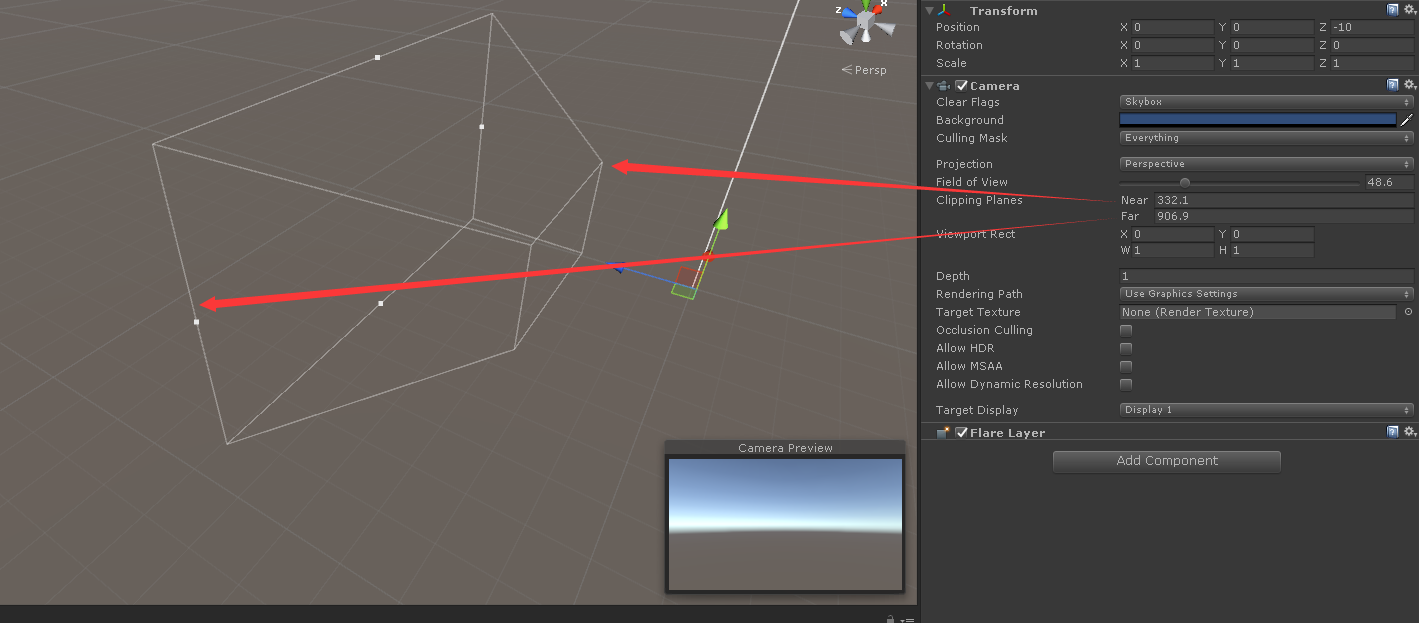The height and width of the screenshot is (623, 1419).
Task: Open the Camera component gear menu
Action: pyautogui.click(x=1409, y=85)
